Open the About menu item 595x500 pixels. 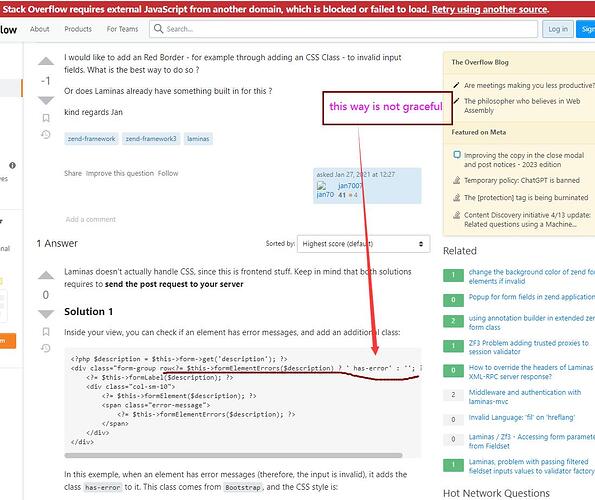pyautogui.click(x=39, y=29)
